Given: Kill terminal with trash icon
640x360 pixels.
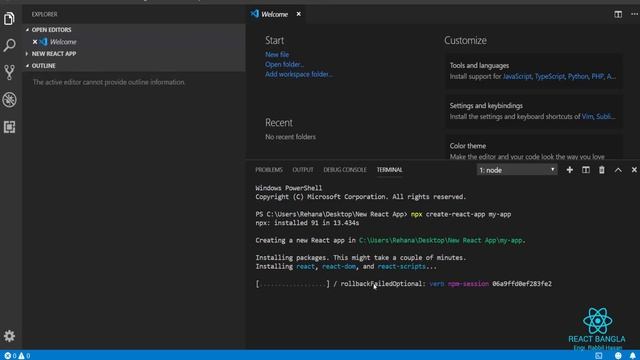Looking at the screenshot, I should tap(602, 170).
